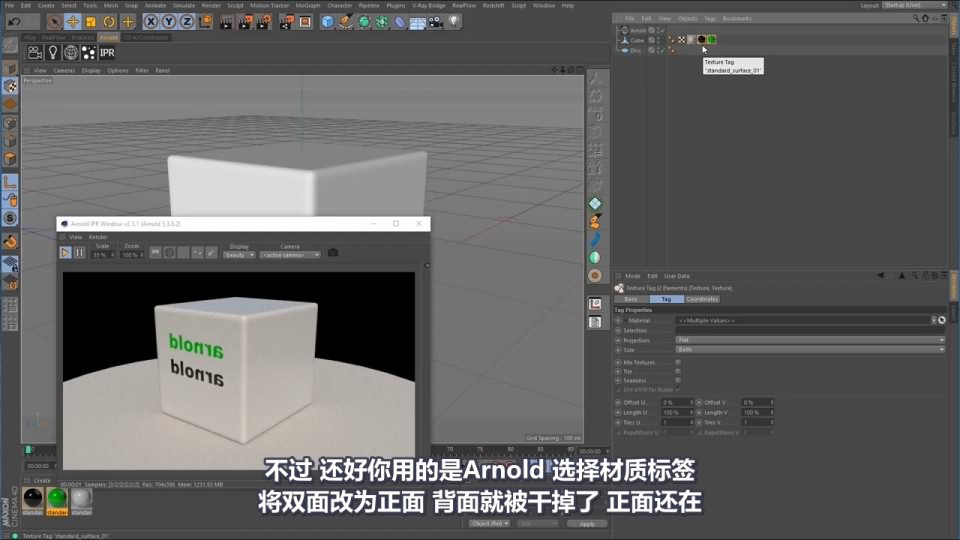Click the left palette Model mode icon
Viewport: 960px width, 540px height.
point(10,68)
